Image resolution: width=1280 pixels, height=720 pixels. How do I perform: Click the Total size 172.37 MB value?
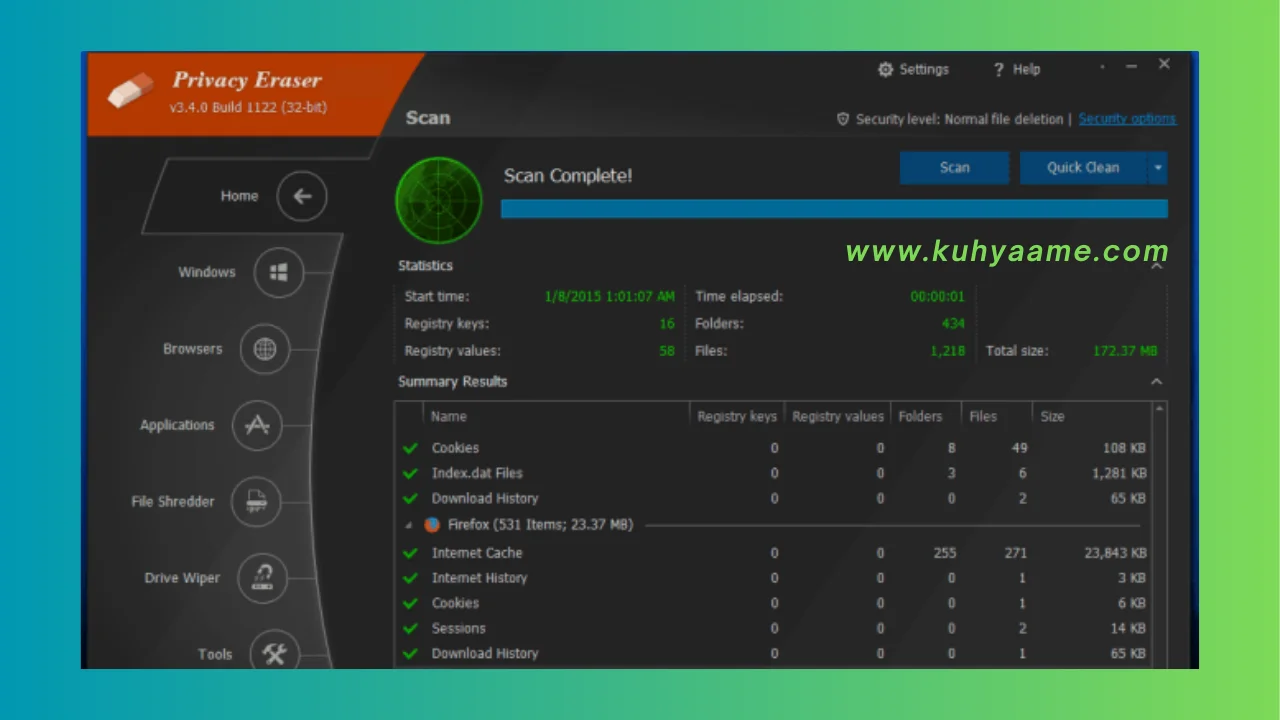1125,351
